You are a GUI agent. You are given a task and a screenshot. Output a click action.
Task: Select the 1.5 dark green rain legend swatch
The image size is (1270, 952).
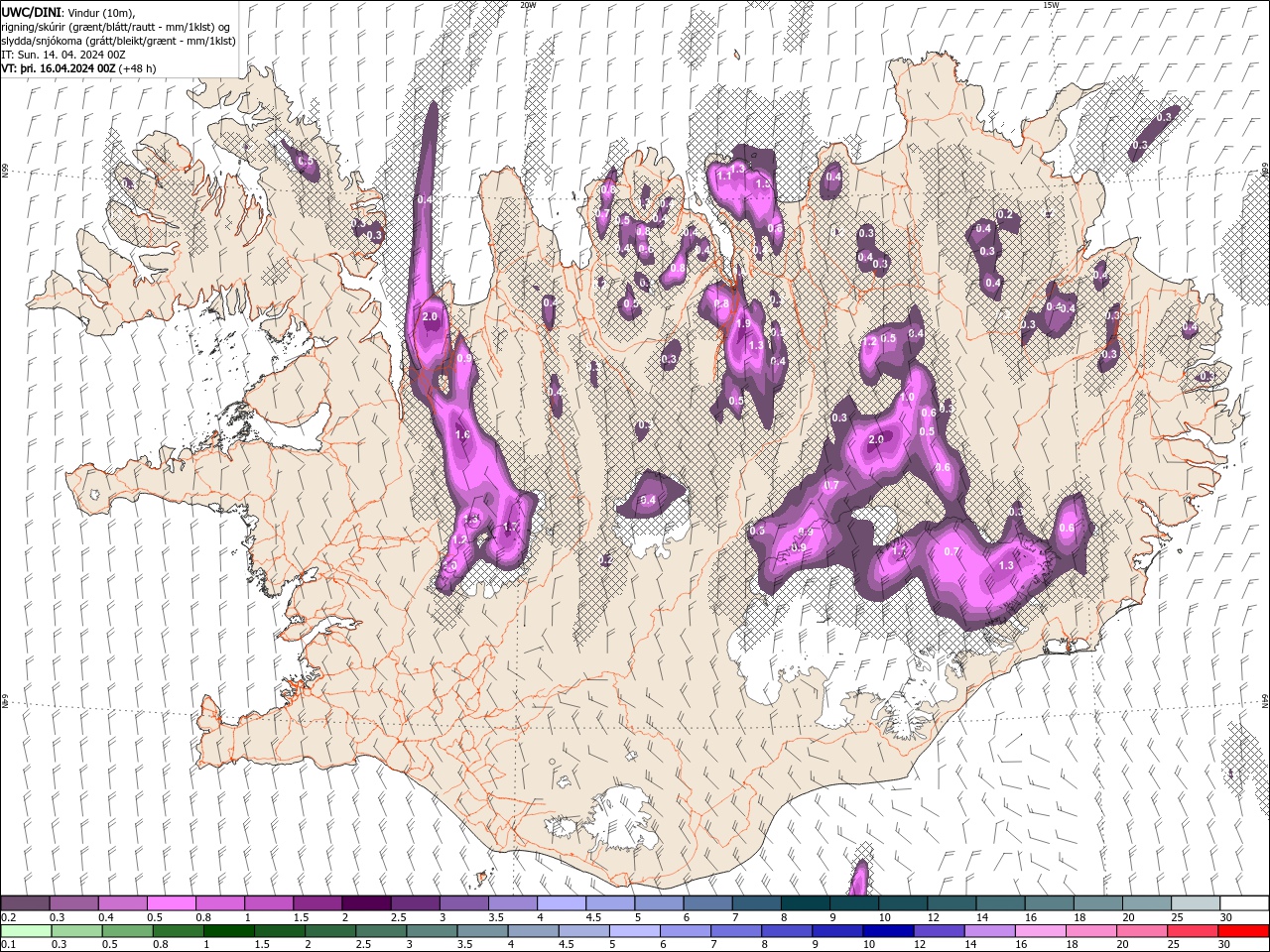[280, 931]
